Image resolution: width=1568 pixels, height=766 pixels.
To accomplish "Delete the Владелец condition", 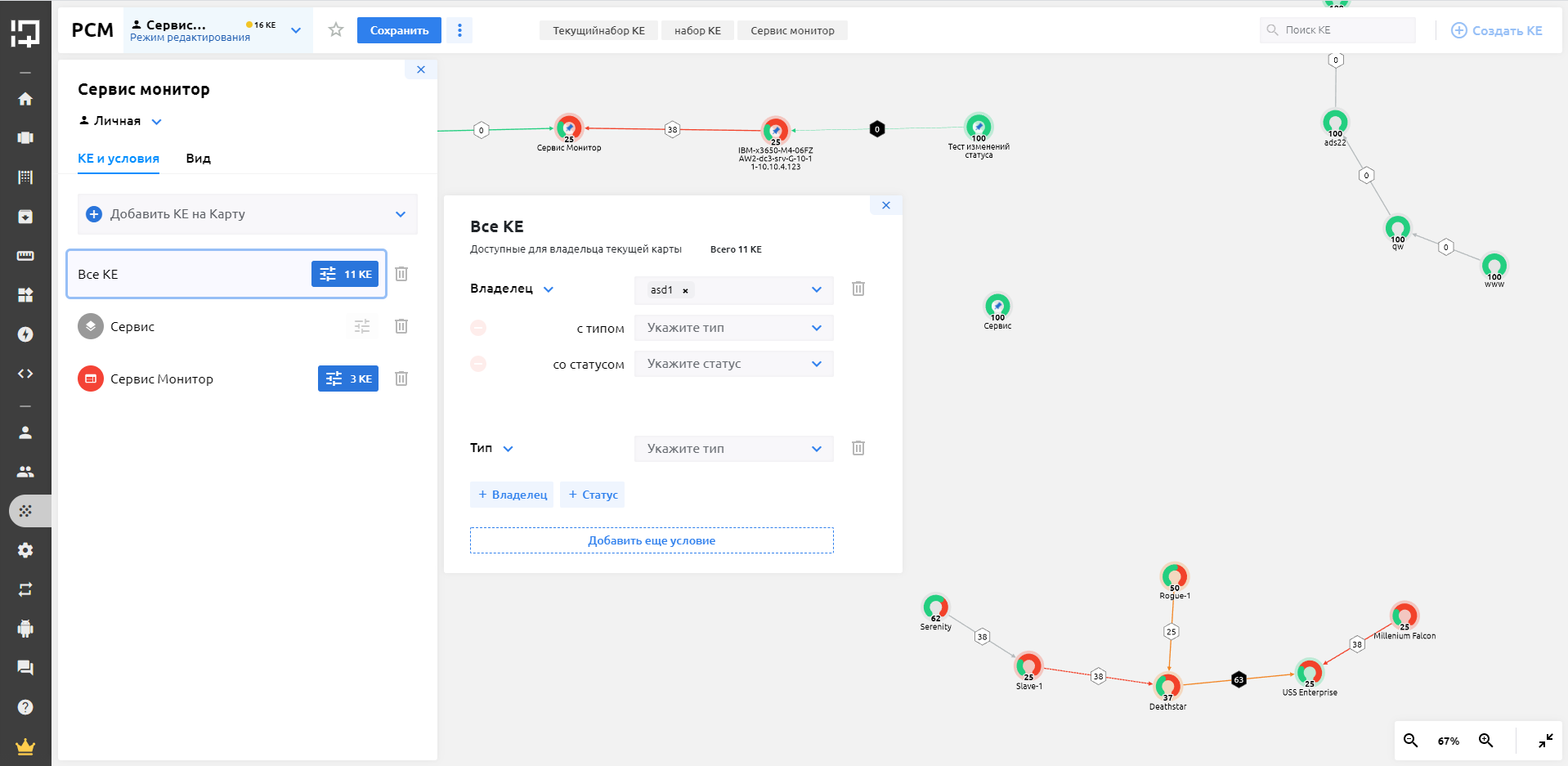I will point(858,289).
